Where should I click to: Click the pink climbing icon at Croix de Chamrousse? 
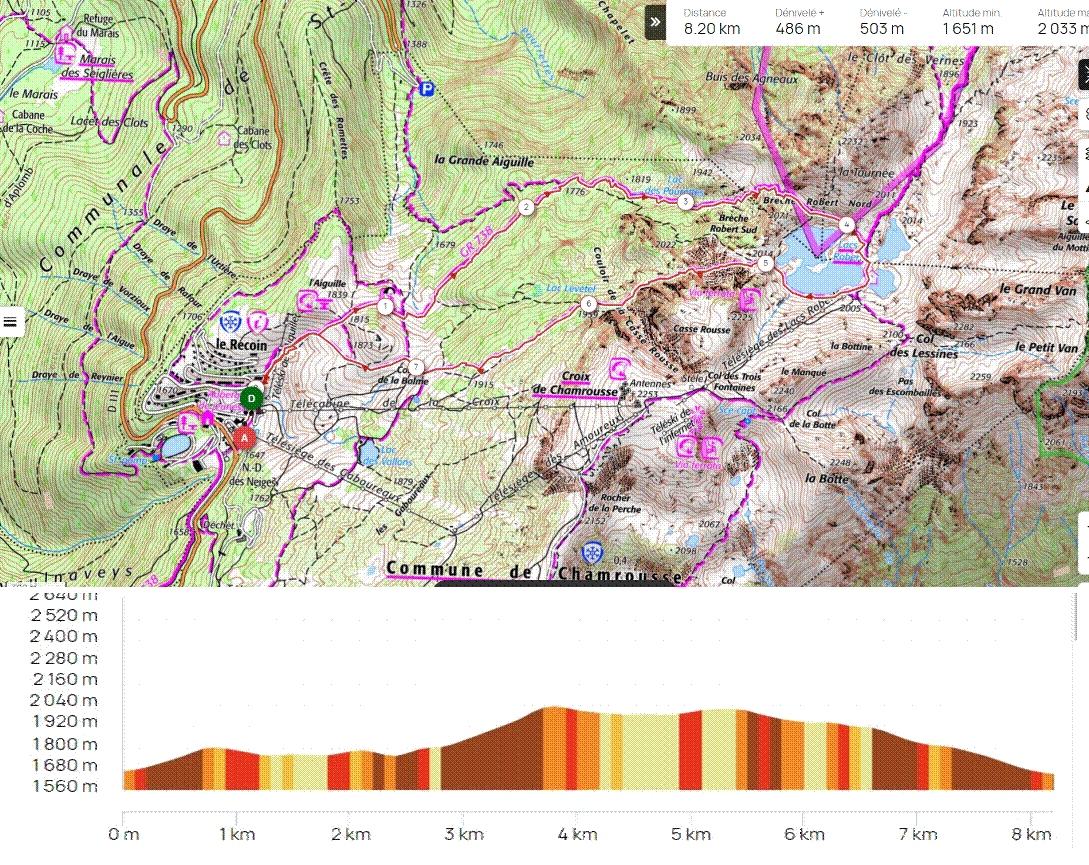click(619, 368)
